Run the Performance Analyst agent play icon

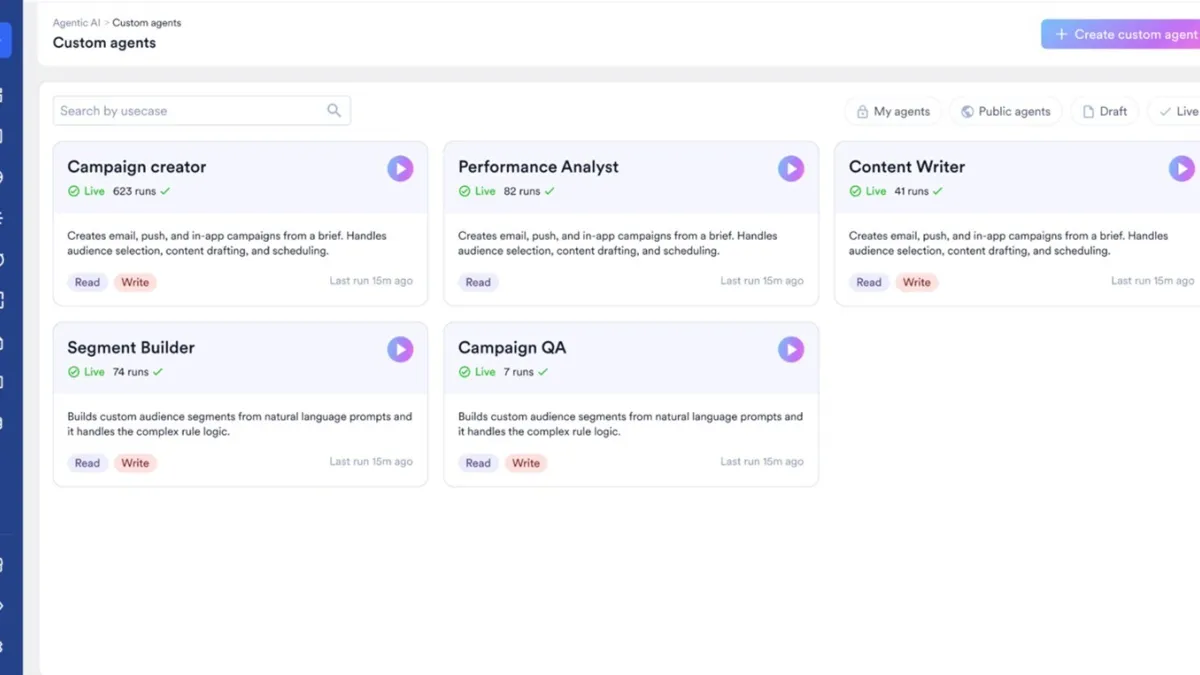791,168
